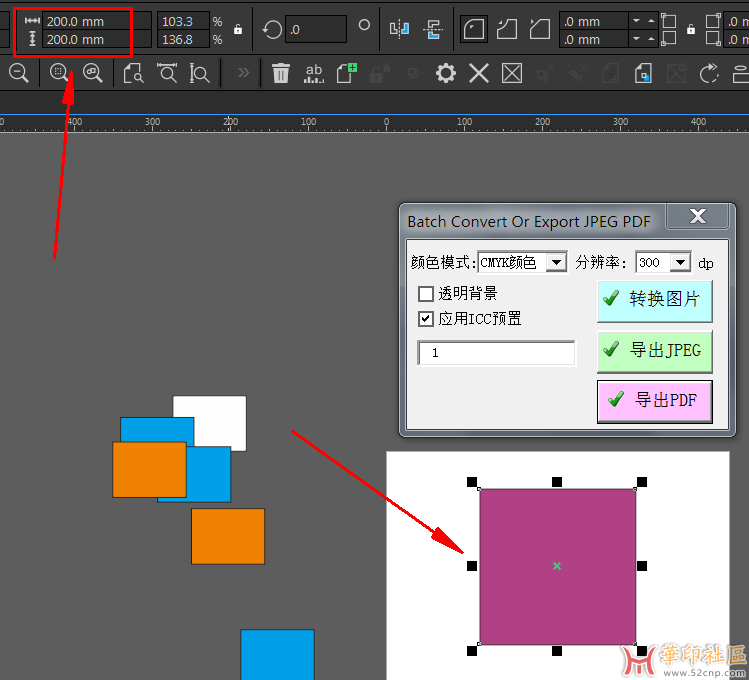Select the round corner style
This screenshot has width=749, height=680.
473,29
